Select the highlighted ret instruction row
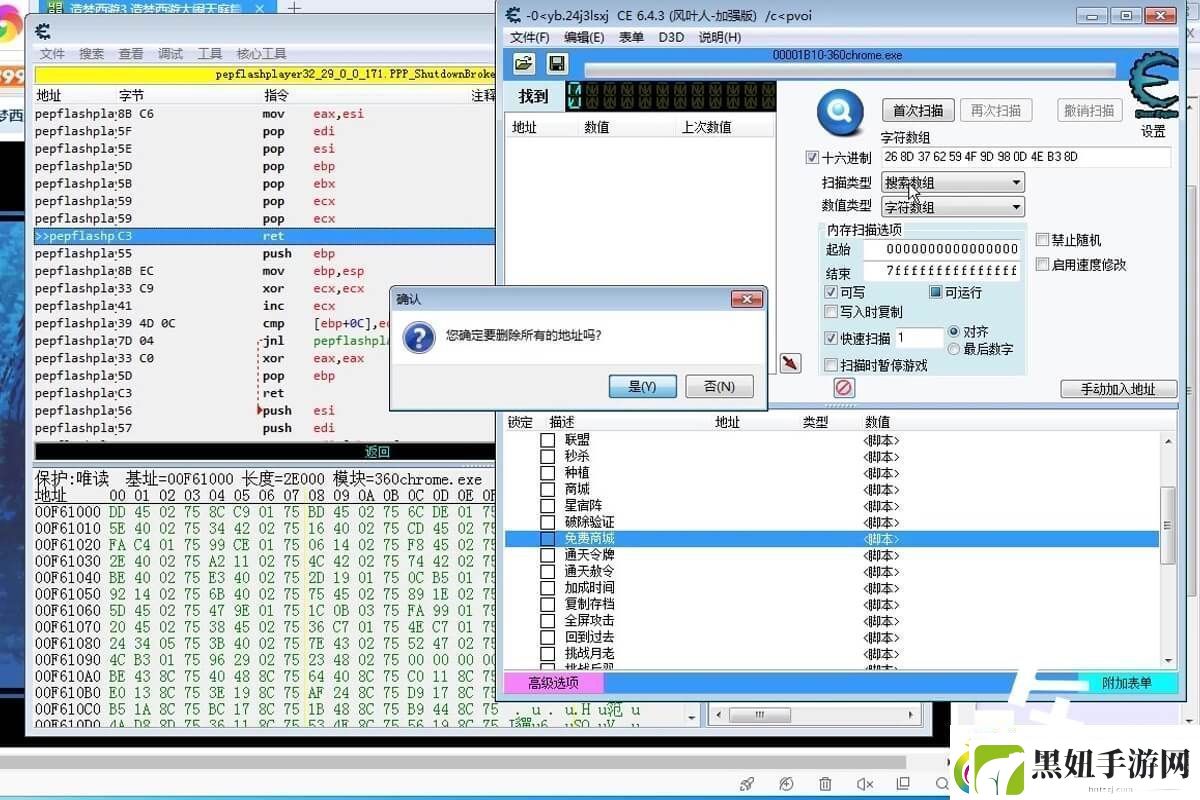The width and height of the screenshot is (1200, 800). click(x=265, y=236)
